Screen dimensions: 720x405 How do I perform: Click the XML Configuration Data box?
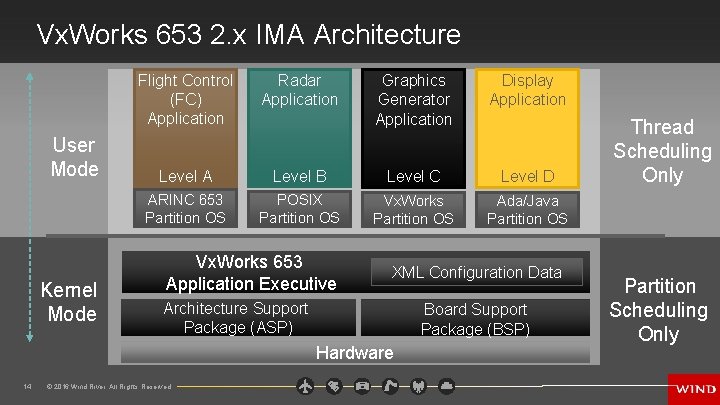[x=477, y=272]
